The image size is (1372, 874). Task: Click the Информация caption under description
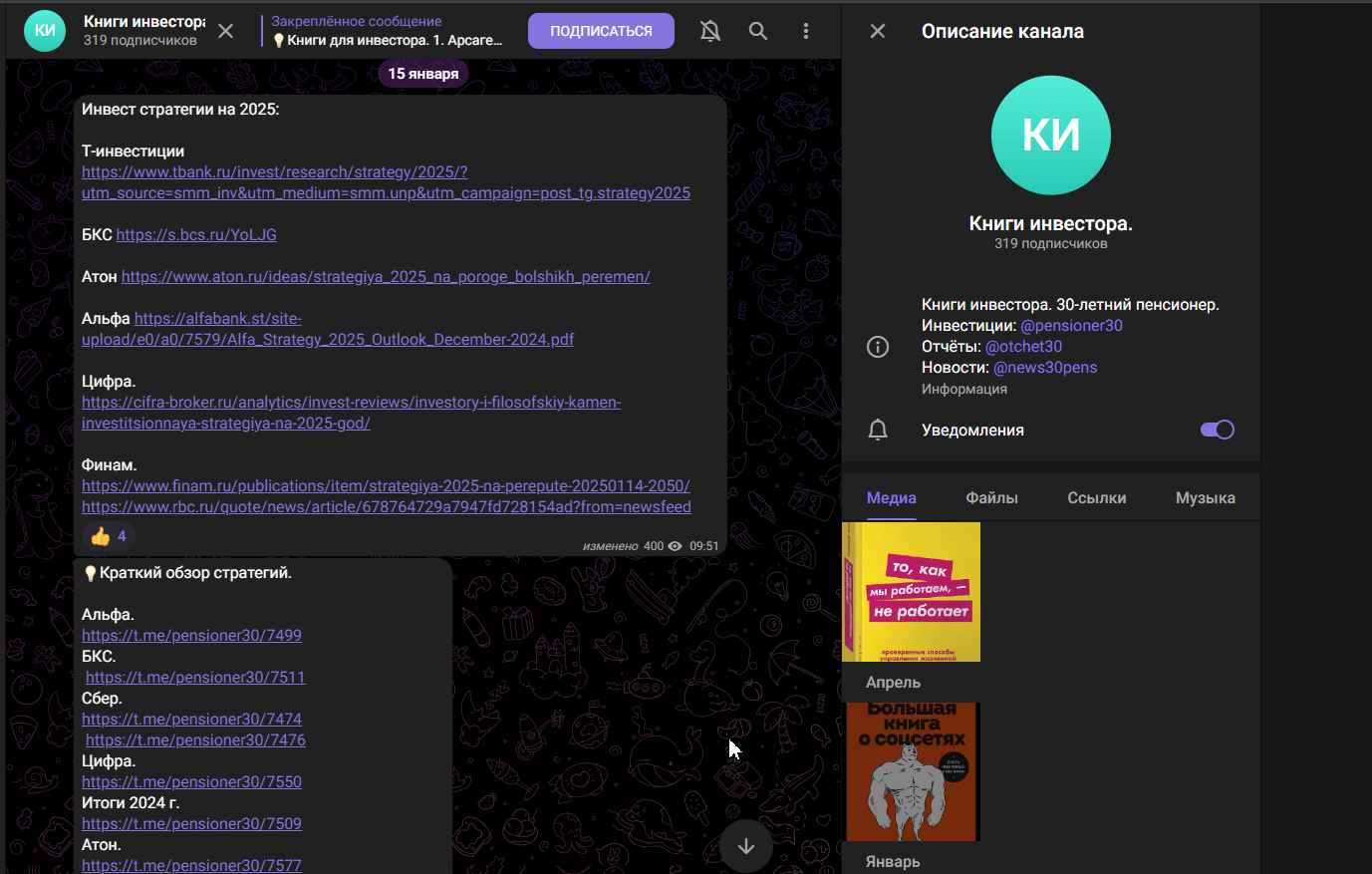click(x=964, y=390)
